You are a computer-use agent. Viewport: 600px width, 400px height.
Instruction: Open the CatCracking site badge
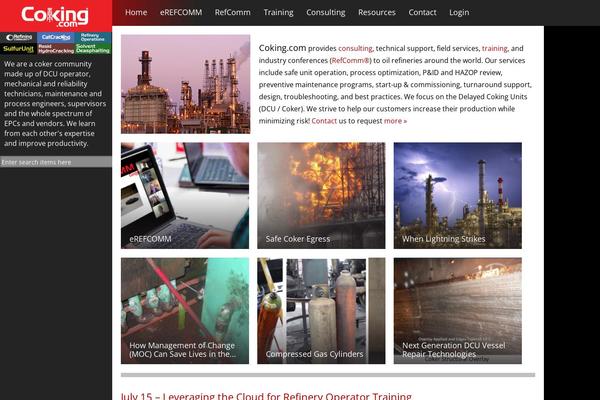(x=56, y=38)
